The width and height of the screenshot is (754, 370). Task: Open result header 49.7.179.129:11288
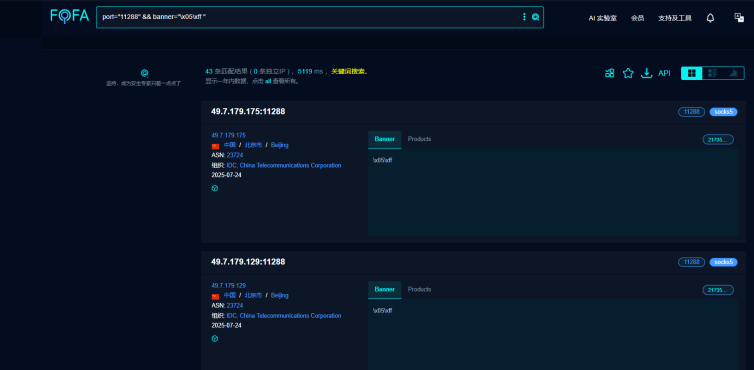(248, 262)
